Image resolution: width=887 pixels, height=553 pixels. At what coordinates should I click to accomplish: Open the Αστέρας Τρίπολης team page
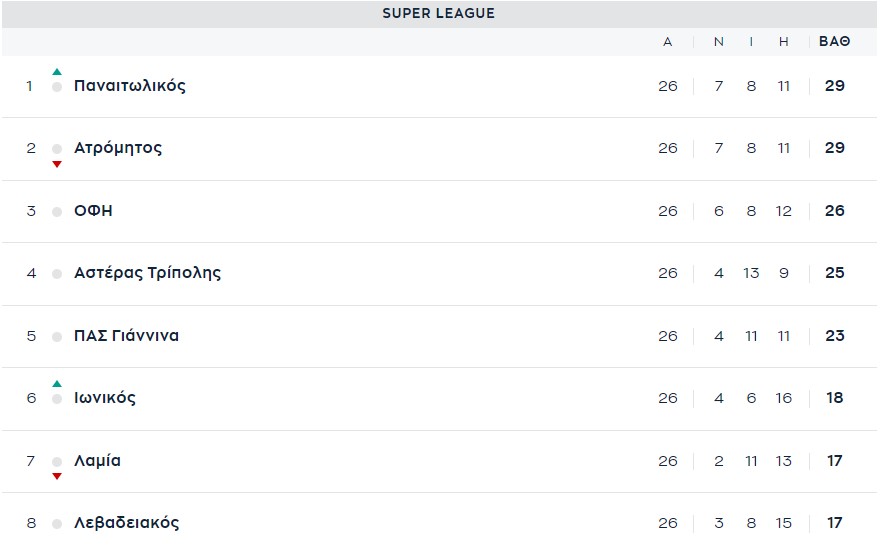[x=147, y=273]
